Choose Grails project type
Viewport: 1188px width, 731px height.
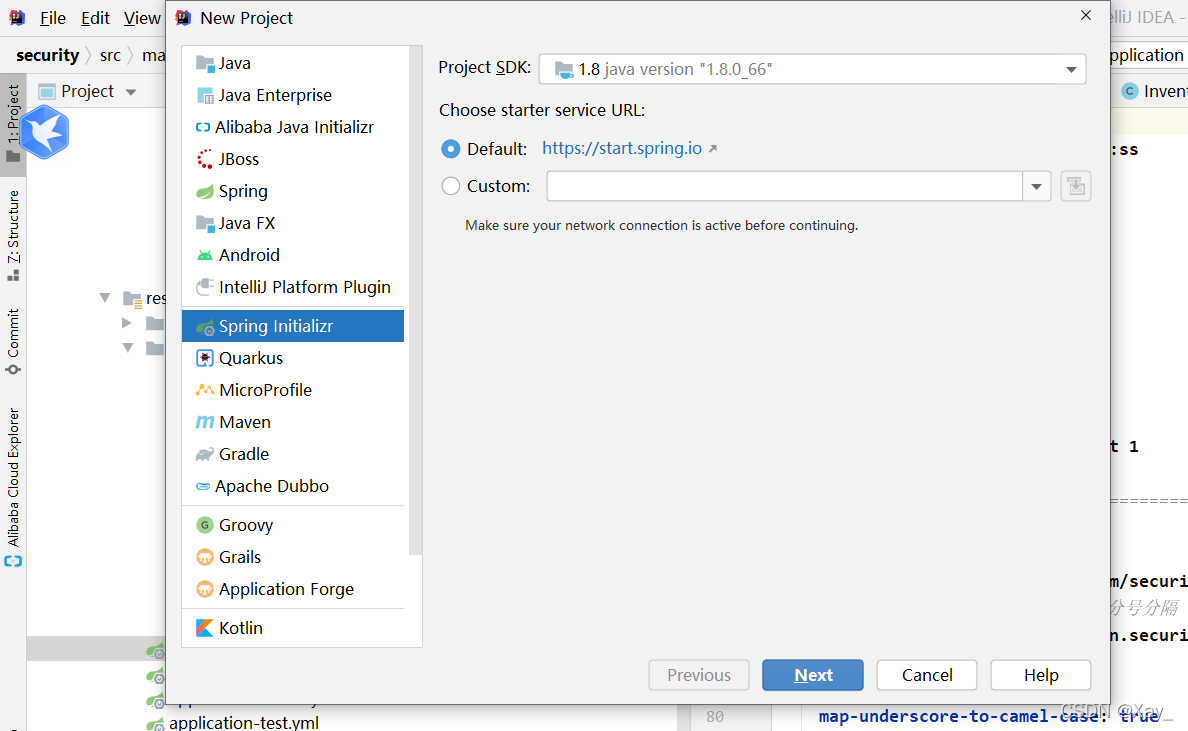[292, 557]
